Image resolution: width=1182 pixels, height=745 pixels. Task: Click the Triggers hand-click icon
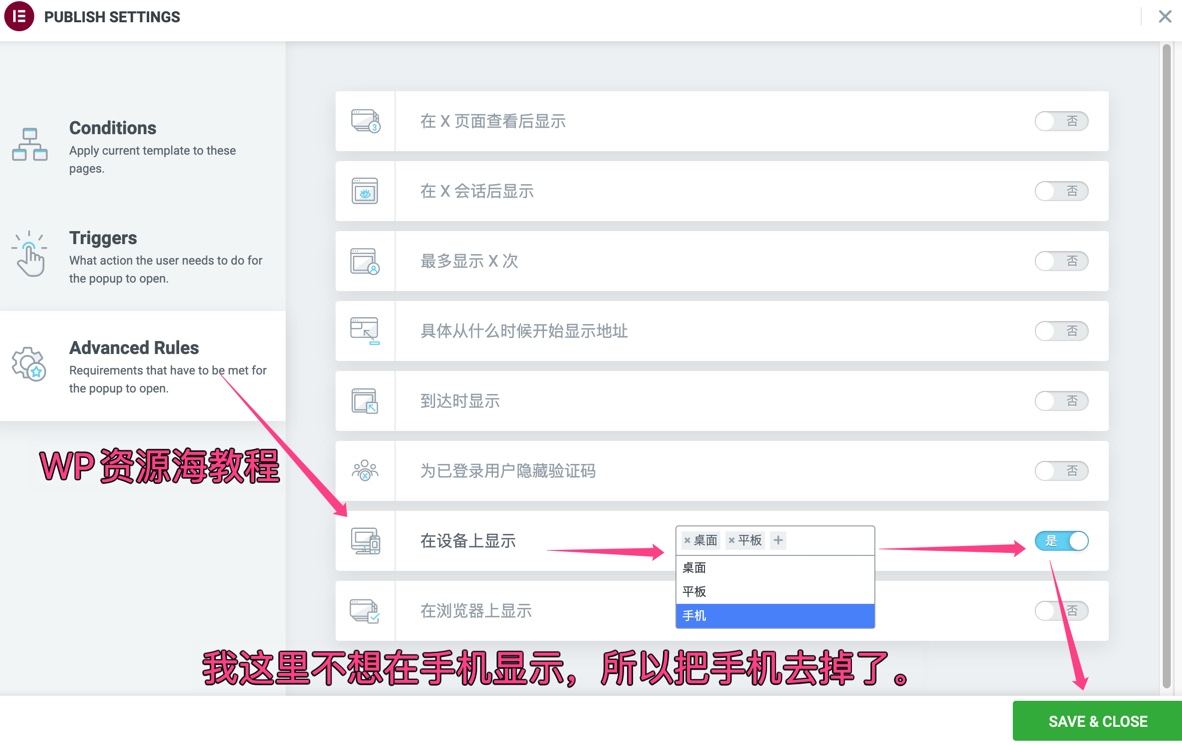point(29,253)
